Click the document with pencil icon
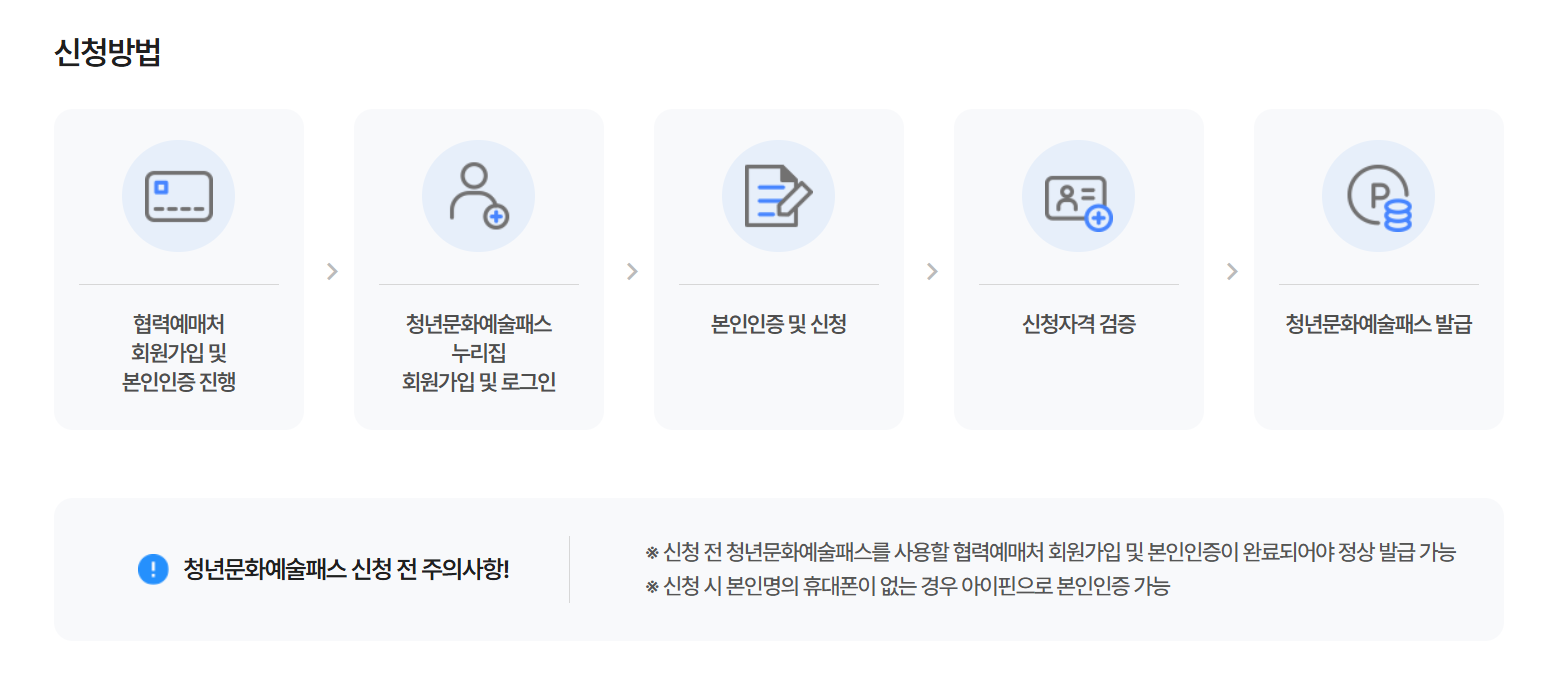The width and height of the screenshot is (1549, 679). tap(779, 196)
